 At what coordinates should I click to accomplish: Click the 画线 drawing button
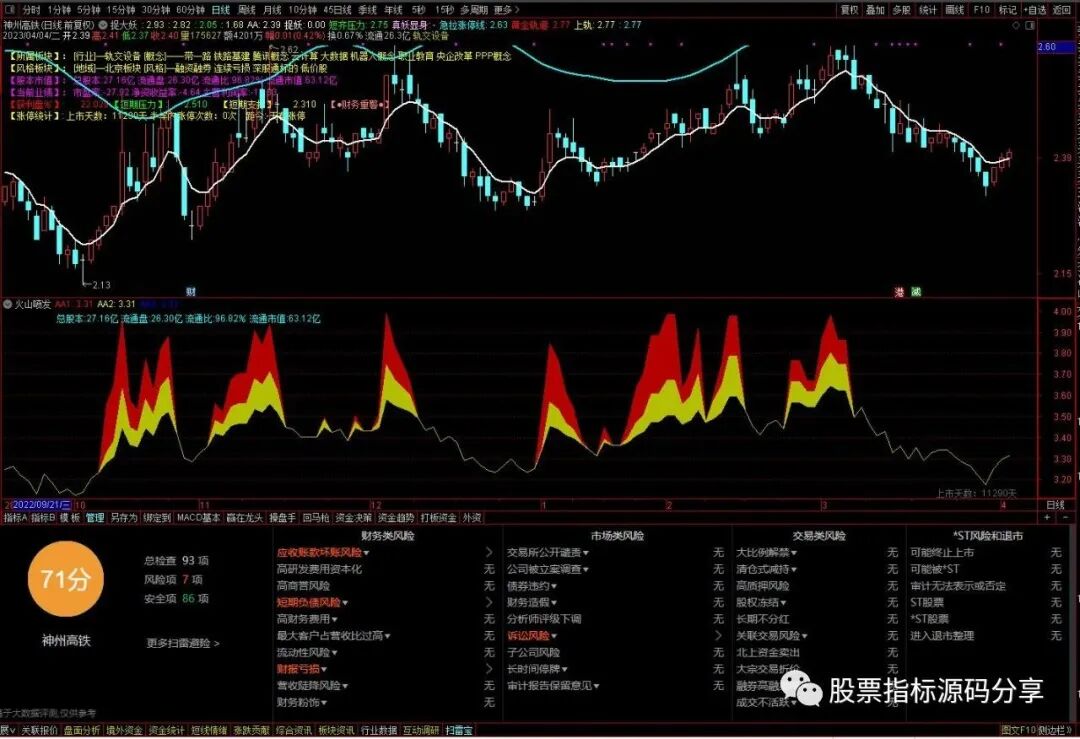(x=955, y=10)
